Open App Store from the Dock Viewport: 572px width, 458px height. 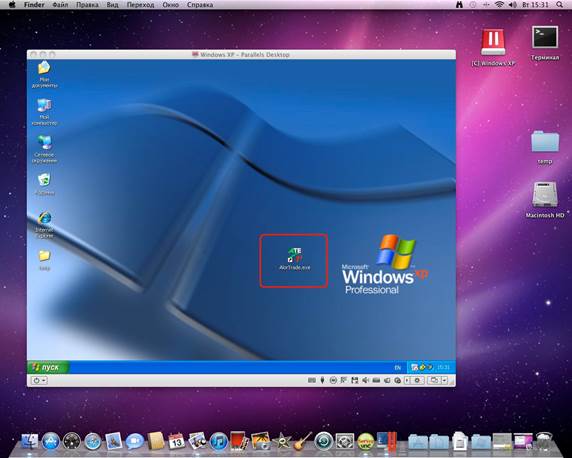point(51,441)
